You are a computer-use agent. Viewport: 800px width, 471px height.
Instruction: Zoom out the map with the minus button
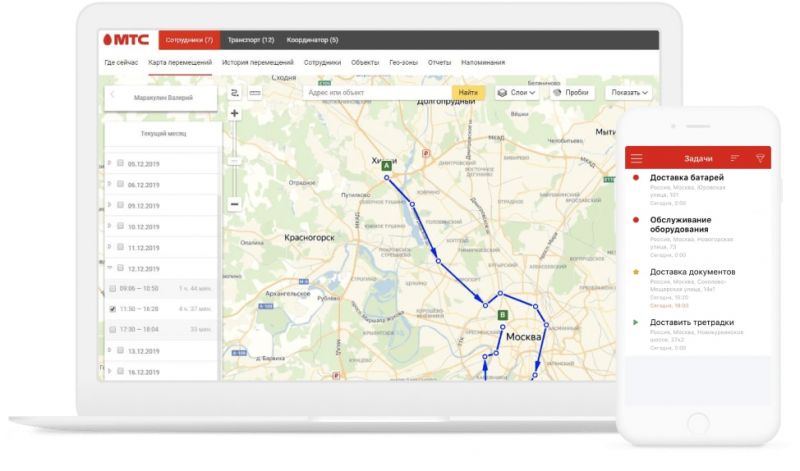coord(234,204)
